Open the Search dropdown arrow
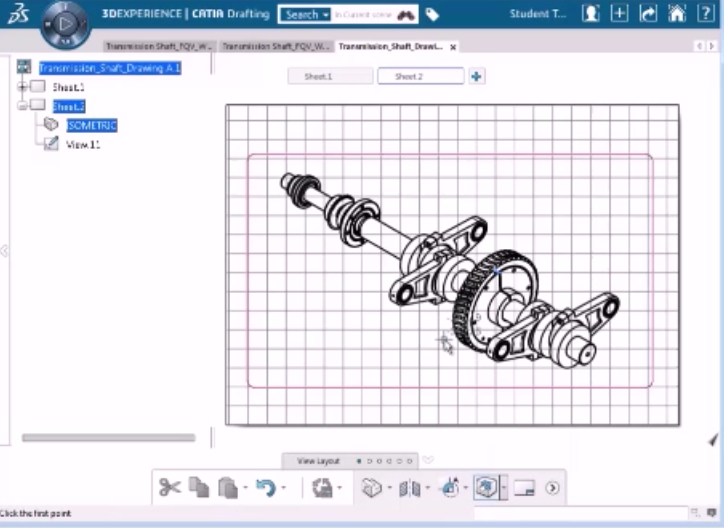724x528 pixels. 325,15
